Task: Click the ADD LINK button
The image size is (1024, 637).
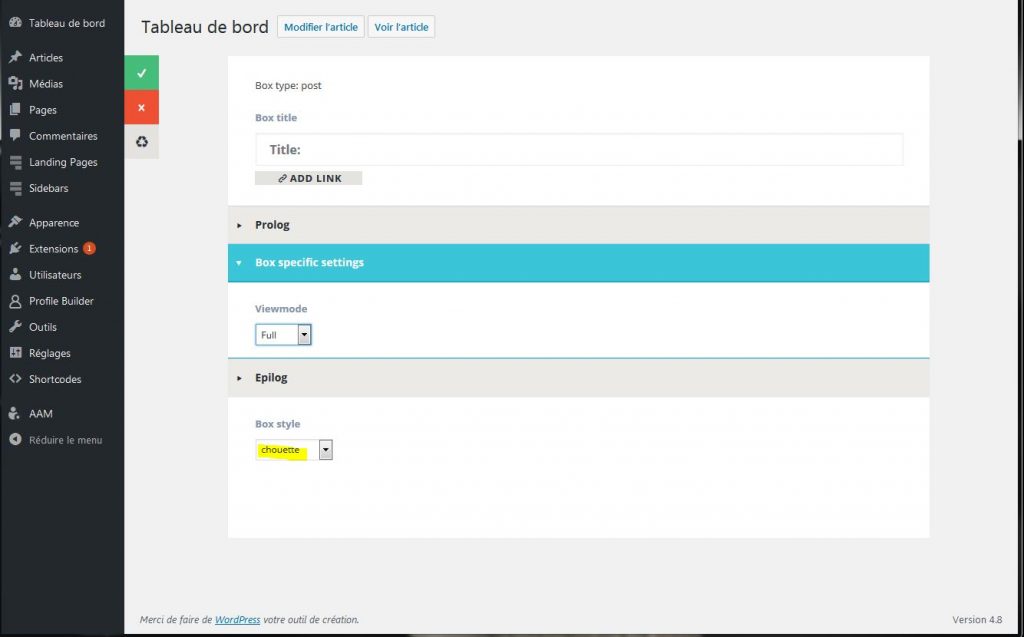Action: point(308,178)
